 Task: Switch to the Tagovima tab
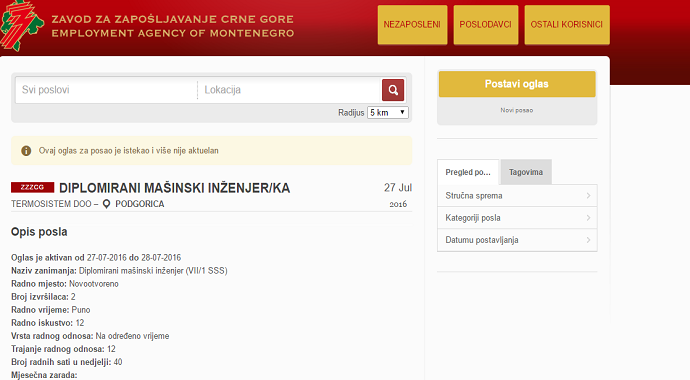[x=526, y=172]
